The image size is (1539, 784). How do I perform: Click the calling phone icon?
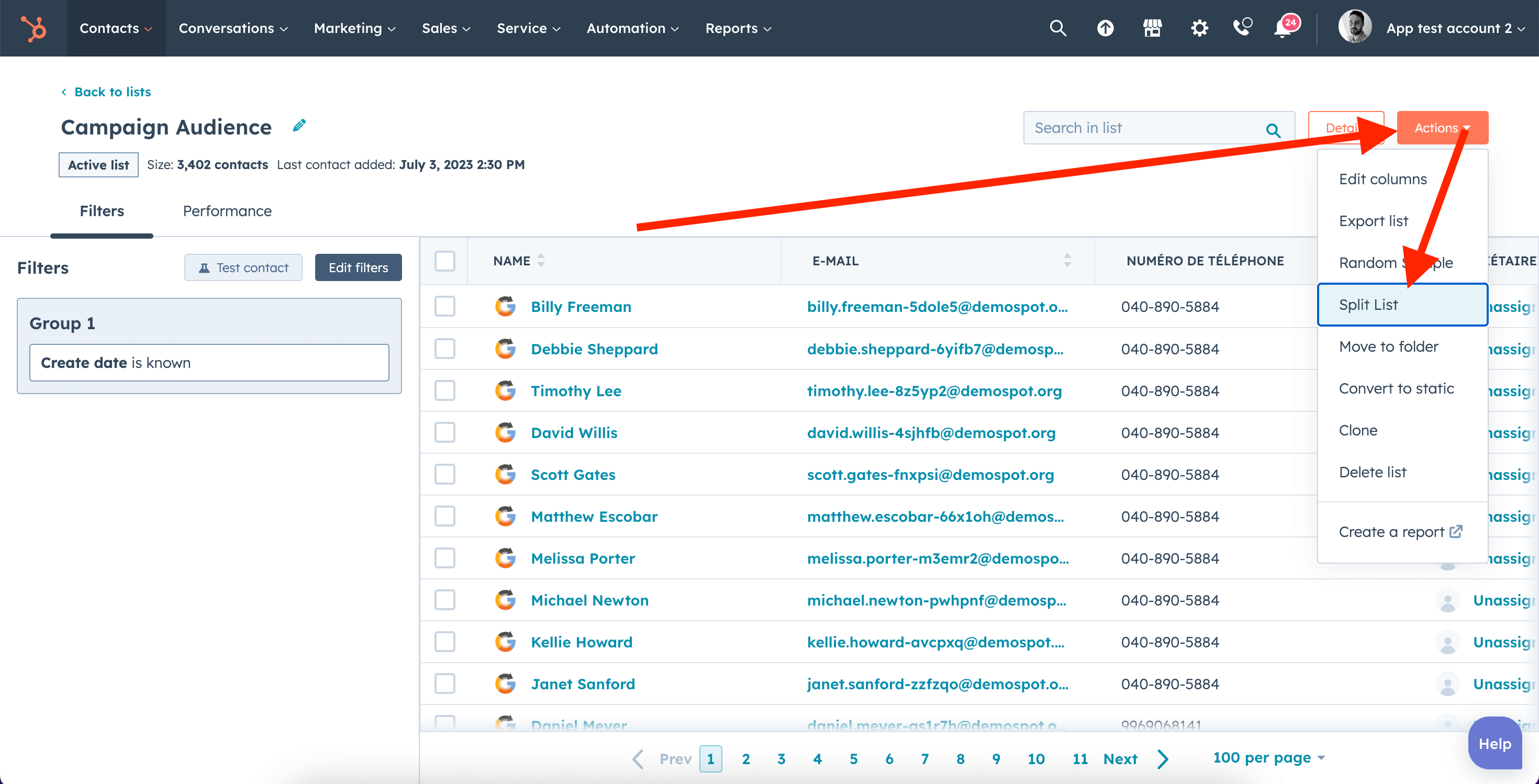click(x=1243, y=27)
